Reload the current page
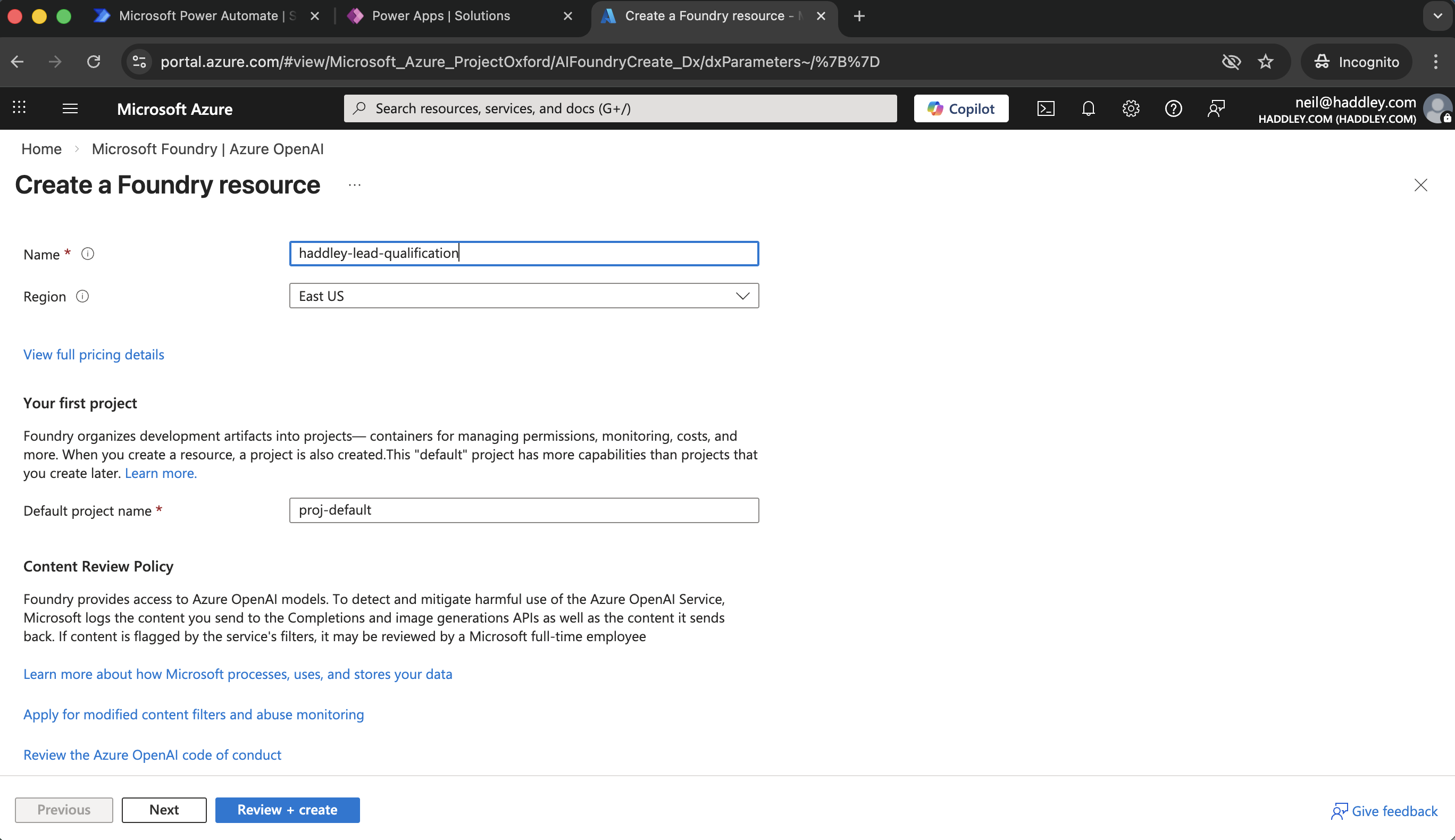The height and width of the screenshot is (840, 1455). [x=94, y=62]
